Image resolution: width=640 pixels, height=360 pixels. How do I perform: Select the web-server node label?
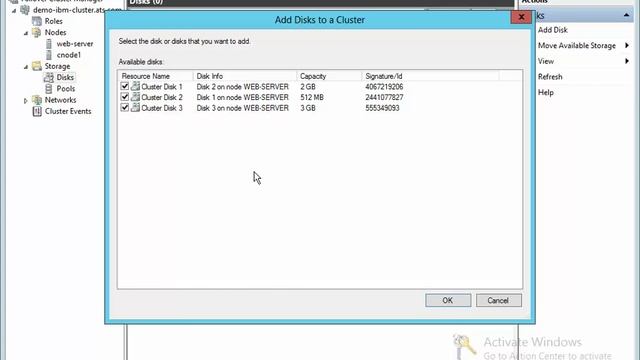(x=75, y=44)
